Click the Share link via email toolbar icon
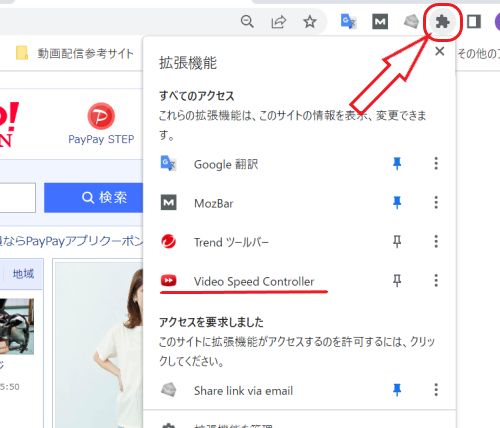The image size is (500, 428). [411, 22]
